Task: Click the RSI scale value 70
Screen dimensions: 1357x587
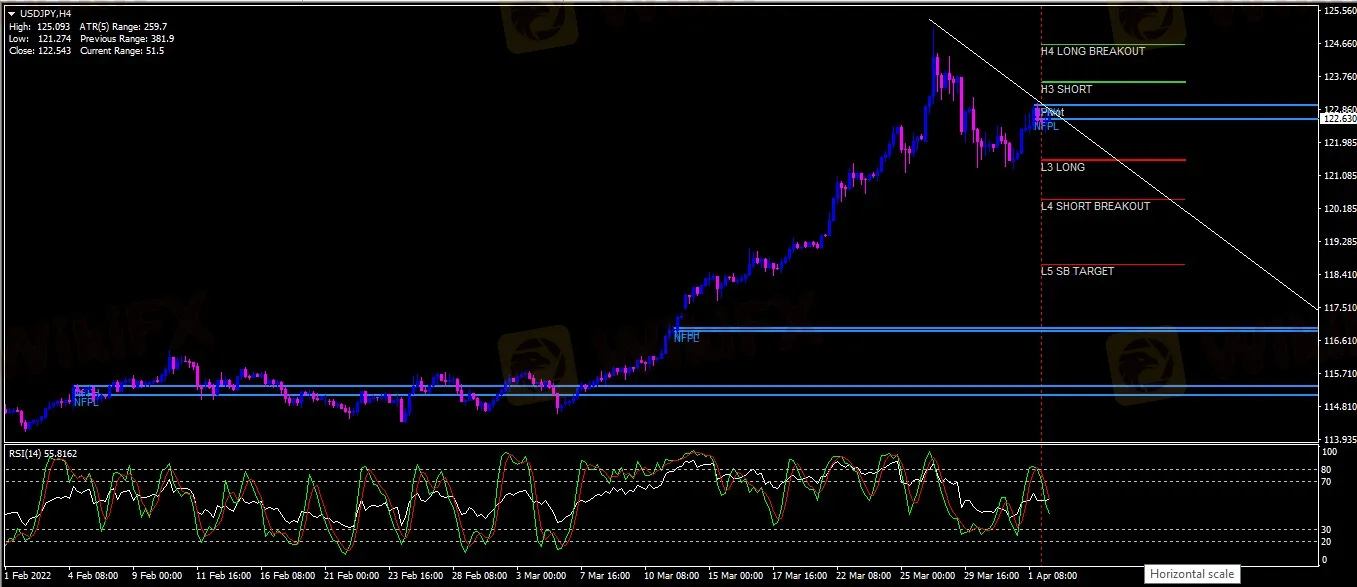Action: coord(1328,481)
